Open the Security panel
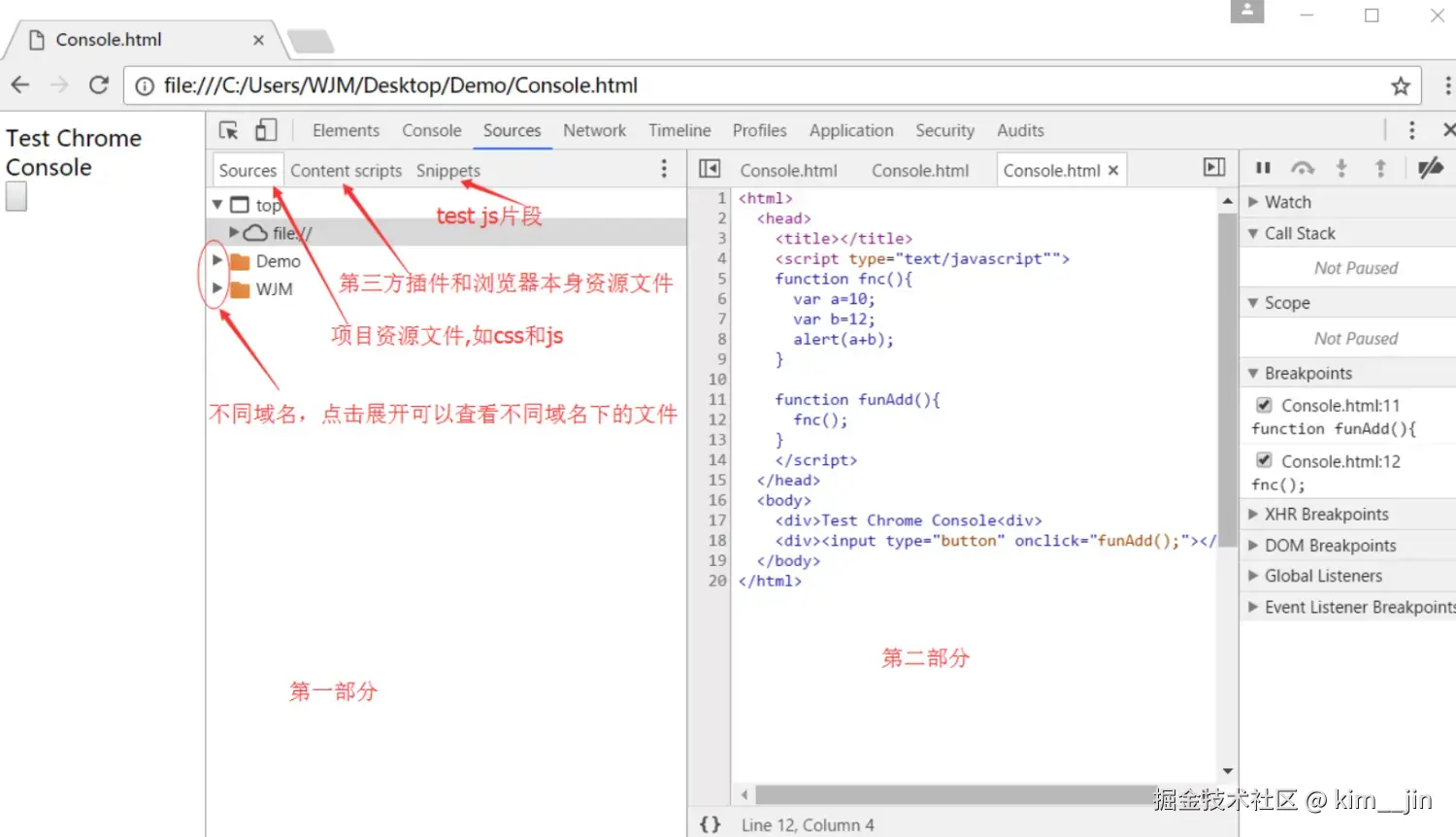Image resolution: width=1456 pixels, height=837 pixels. (944, 130)
